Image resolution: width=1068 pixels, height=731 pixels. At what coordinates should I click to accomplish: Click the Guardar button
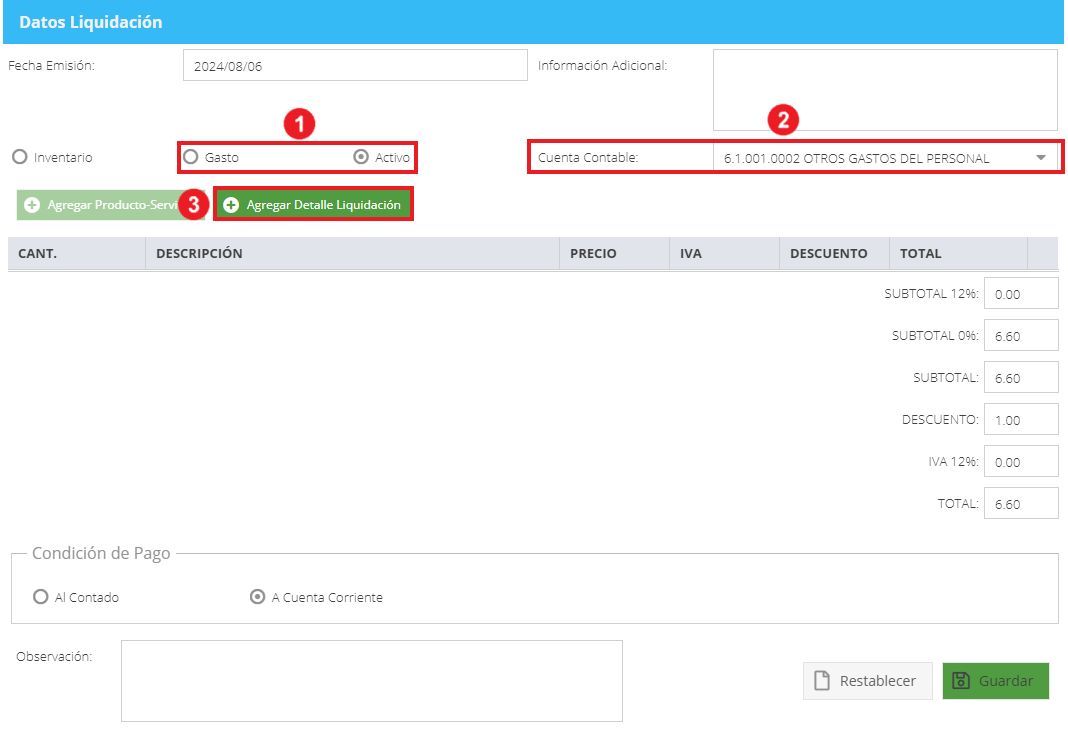pyautogui.click(x=995, y=681)
